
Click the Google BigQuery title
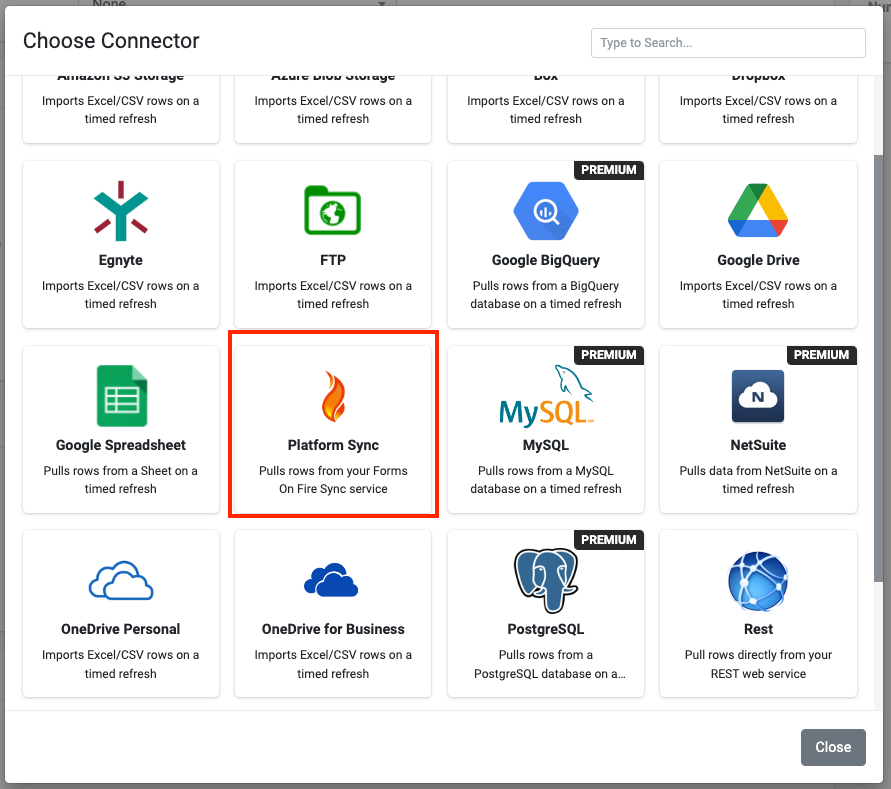[x=546, y=260]
